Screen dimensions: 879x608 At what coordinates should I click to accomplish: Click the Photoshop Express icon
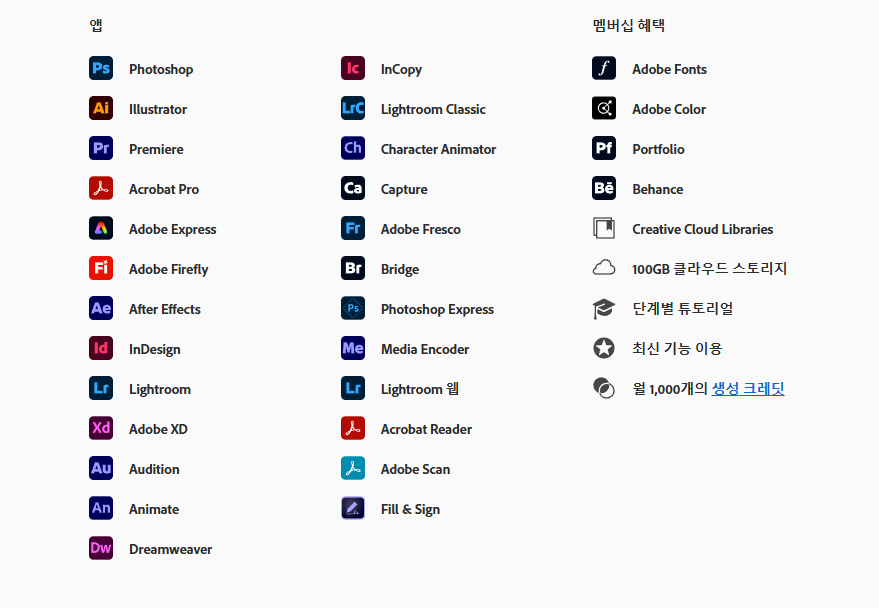[x=353, y=308]
